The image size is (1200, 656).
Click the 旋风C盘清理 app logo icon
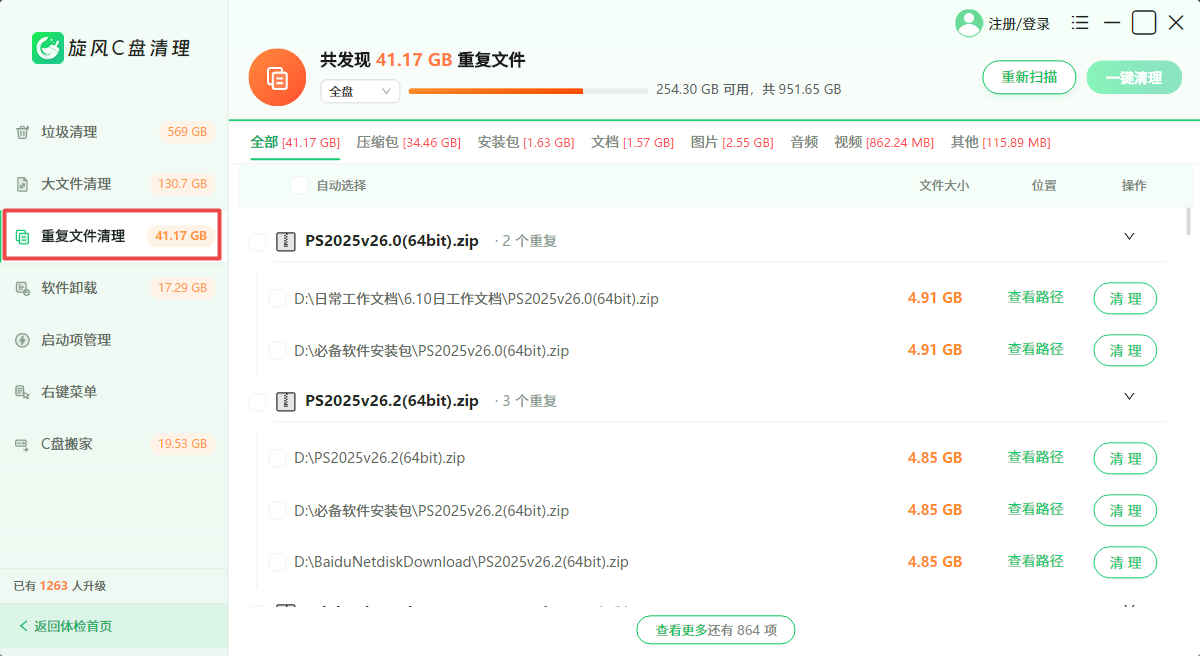click(x=48, y=48)
